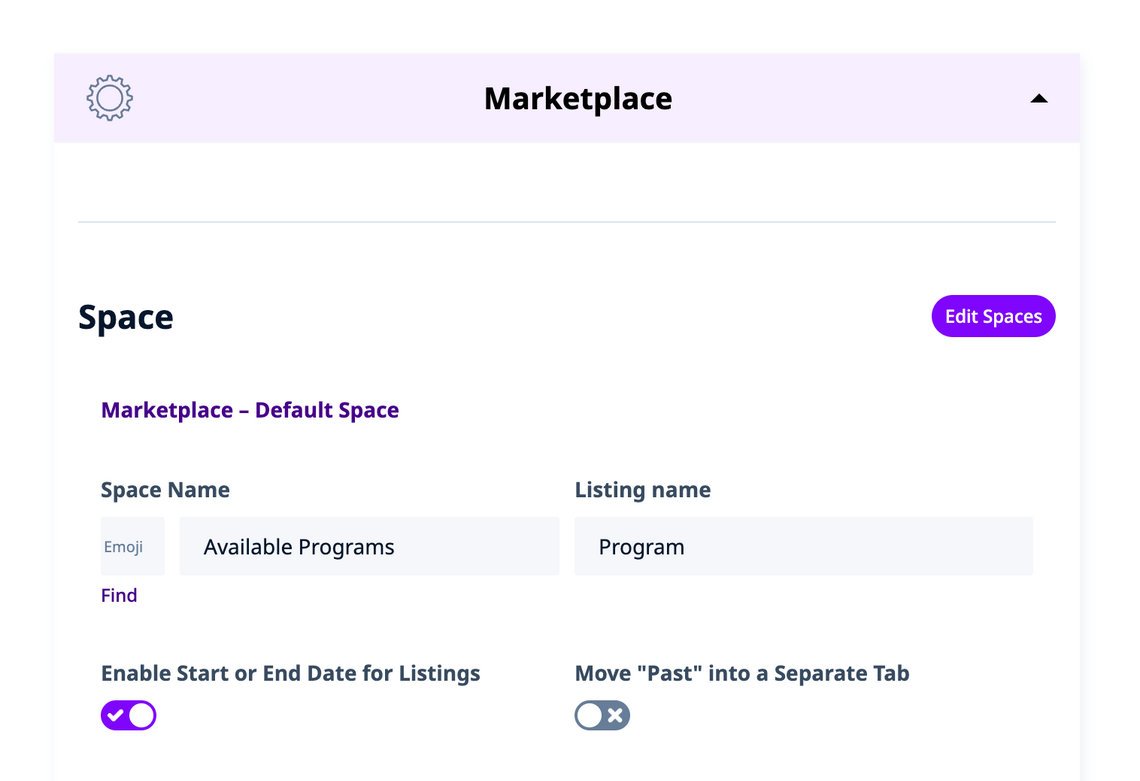The height and width of the screenshot is (781, 1140).
Task: Click the Listing name field containing Program
Action: 803,546
